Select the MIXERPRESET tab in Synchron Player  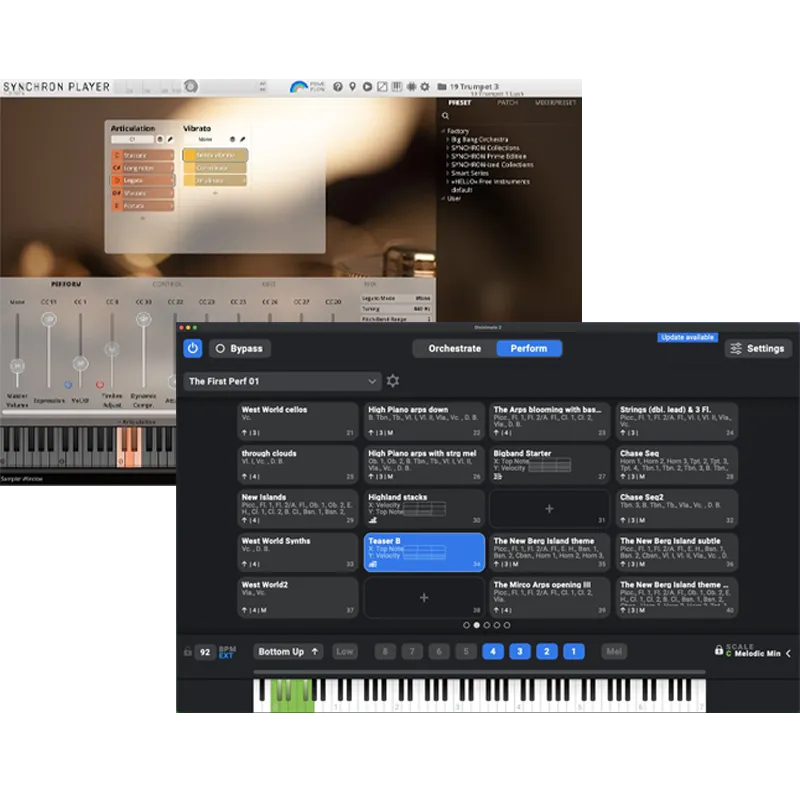click(556, 103)
